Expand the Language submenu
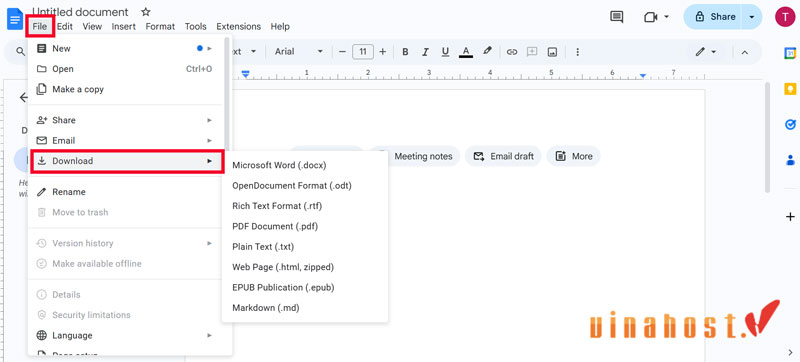Screen dimensions: 800x362 125,335
